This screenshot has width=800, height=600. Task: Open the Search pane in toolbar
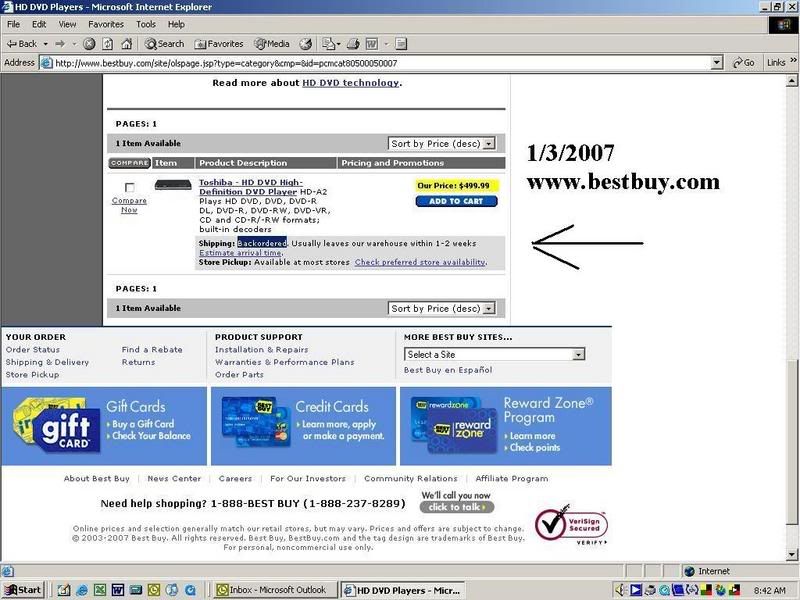[164, 44]
